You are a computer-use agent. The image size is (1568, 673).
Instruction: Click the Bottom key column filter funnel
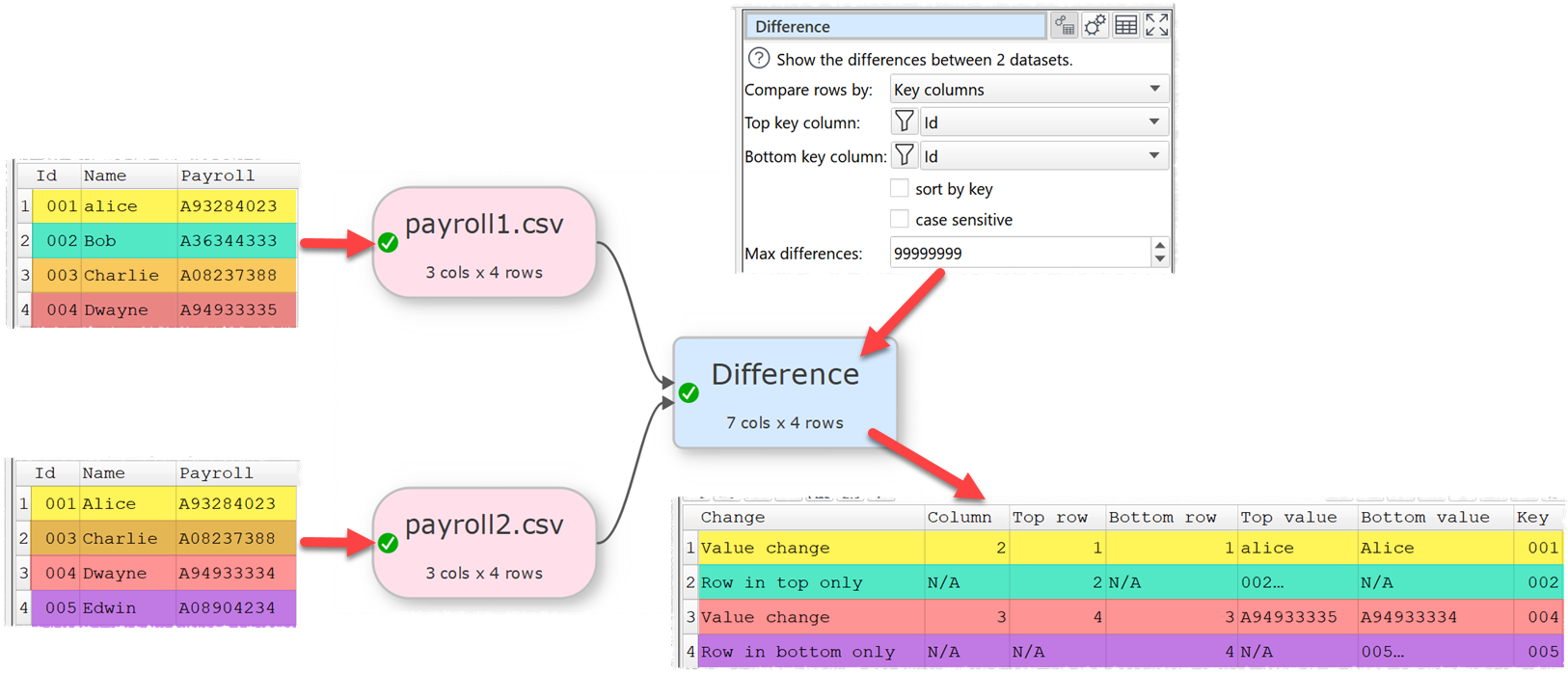tap(904, 155)
